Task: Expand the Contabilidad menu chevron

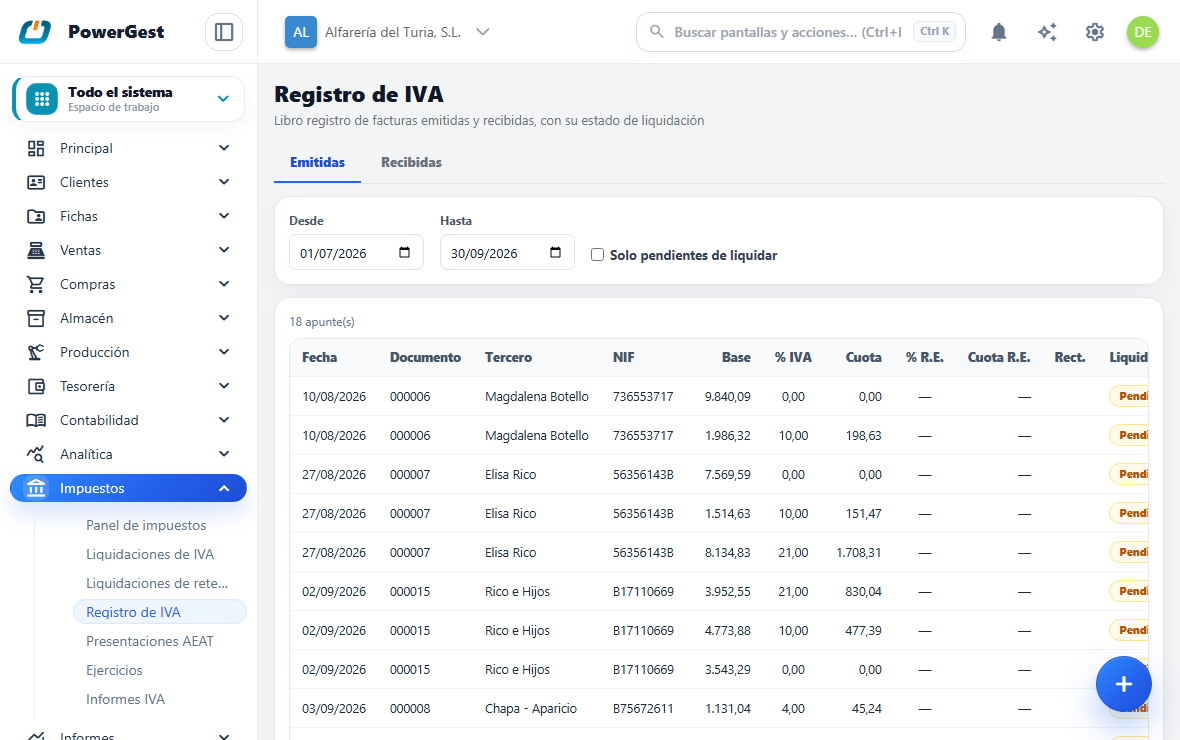Action: tap(224, 420)
